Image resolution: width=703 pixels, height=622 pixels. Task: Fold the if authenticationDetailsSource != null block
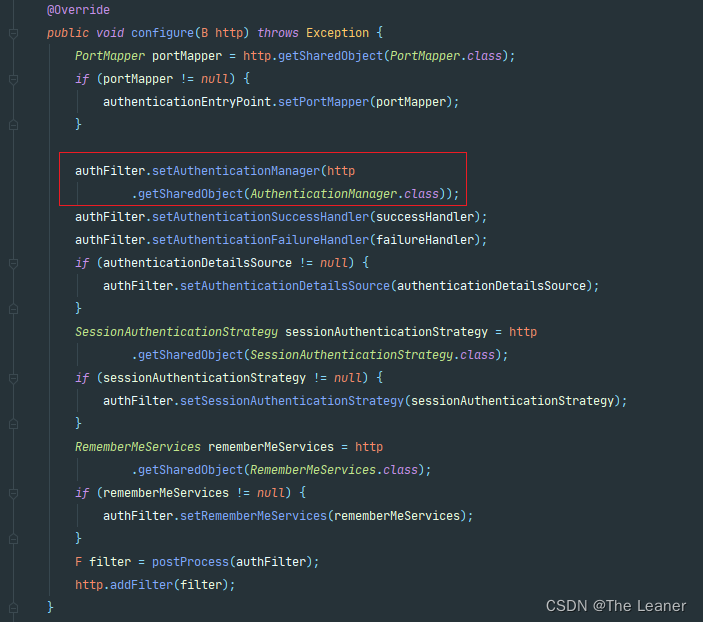click(13, 263)
